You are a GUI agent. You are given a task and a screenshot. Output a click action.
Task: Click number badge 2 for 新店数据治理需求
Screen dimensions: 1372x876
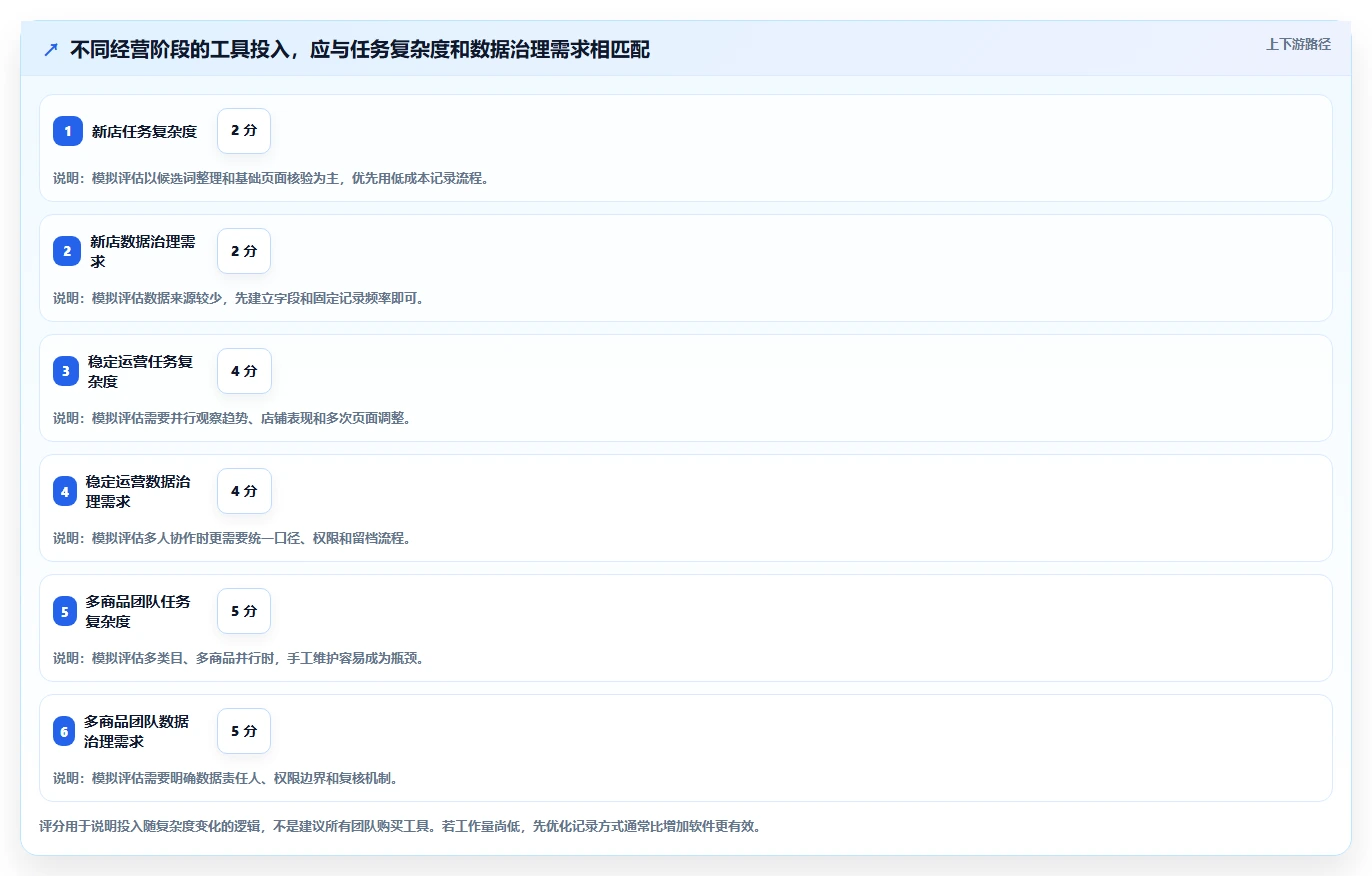point(67,251)
